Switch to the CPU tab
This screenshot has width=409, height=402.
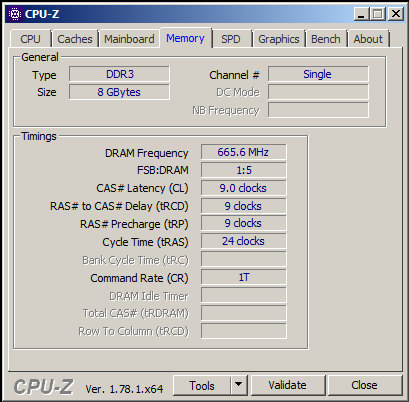click(x=30, y=39)
